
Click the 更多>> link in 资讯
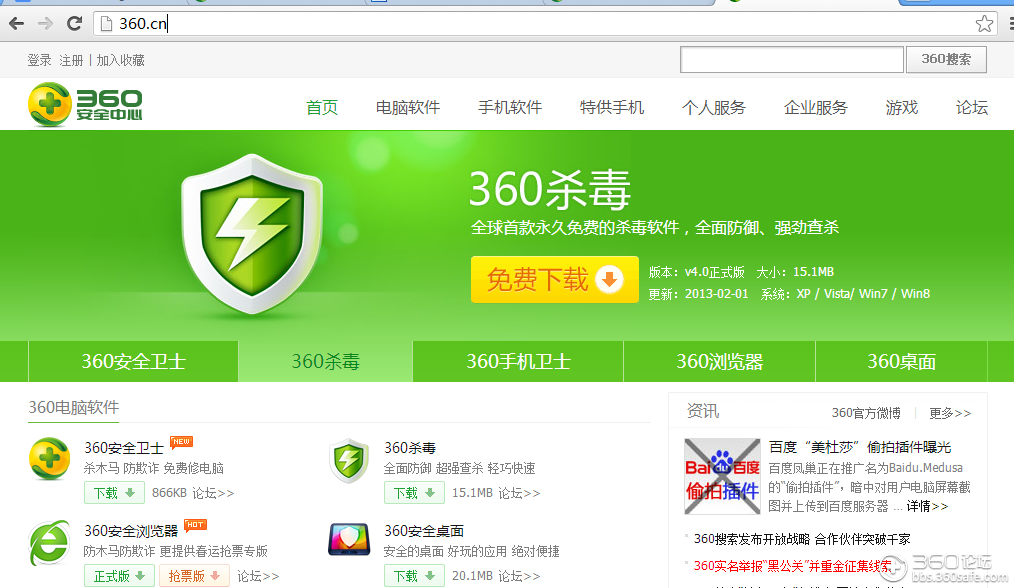950,413
